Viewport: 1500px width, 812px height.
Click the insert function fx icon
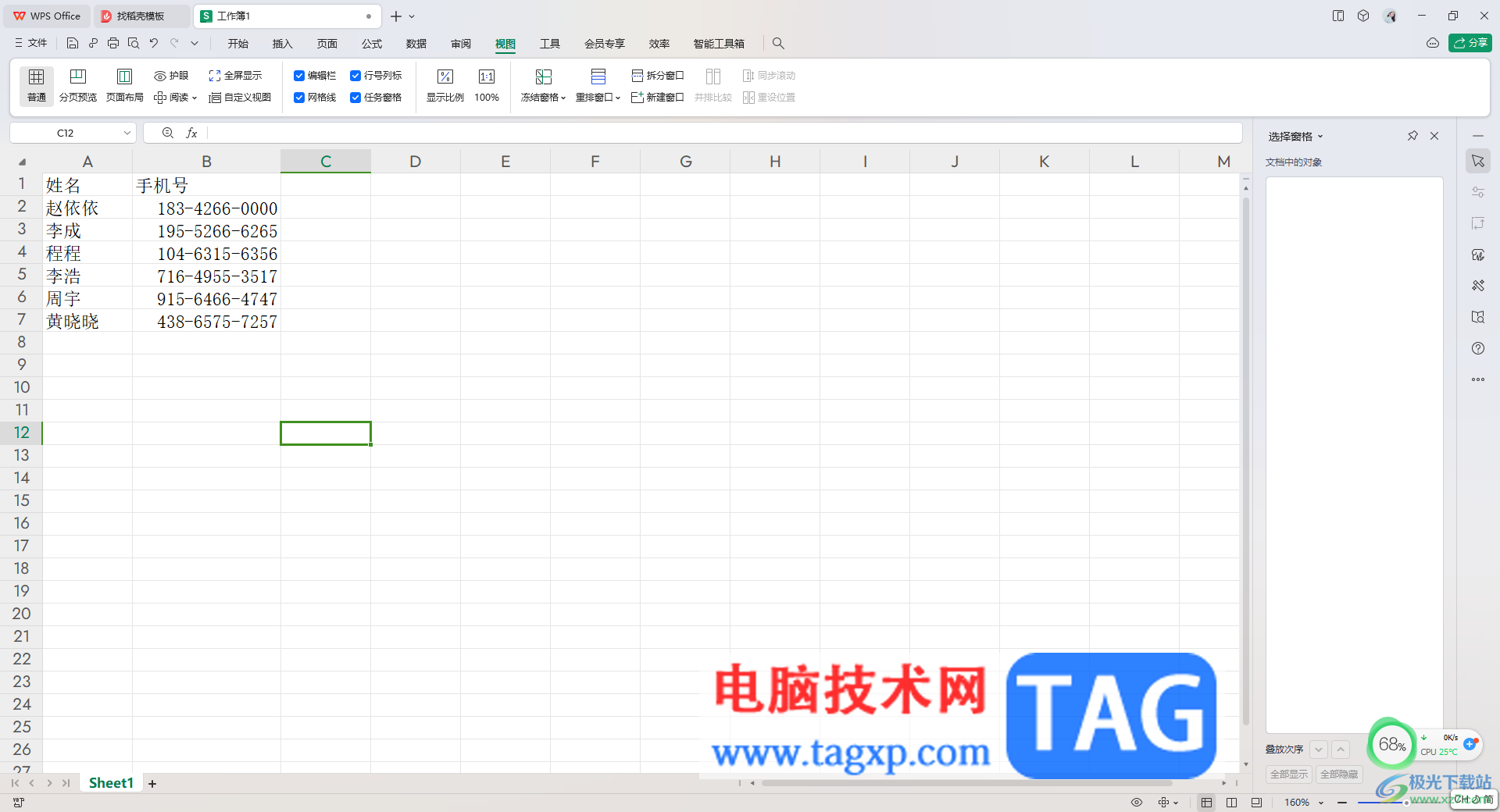pyautogui.click(x=191, y=134)
